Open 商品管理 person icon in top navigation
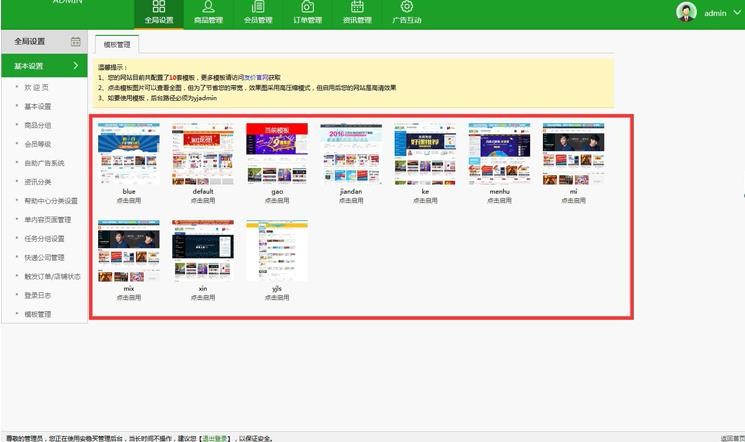 pos(208,7)
